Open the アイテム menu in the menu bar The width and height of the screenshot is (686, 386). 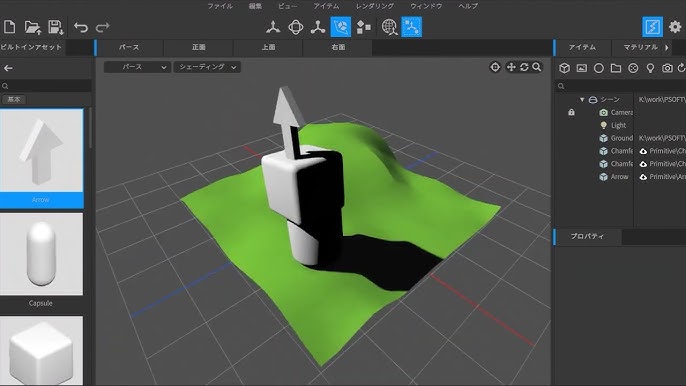pyautogui.click(x=326, y=6)
